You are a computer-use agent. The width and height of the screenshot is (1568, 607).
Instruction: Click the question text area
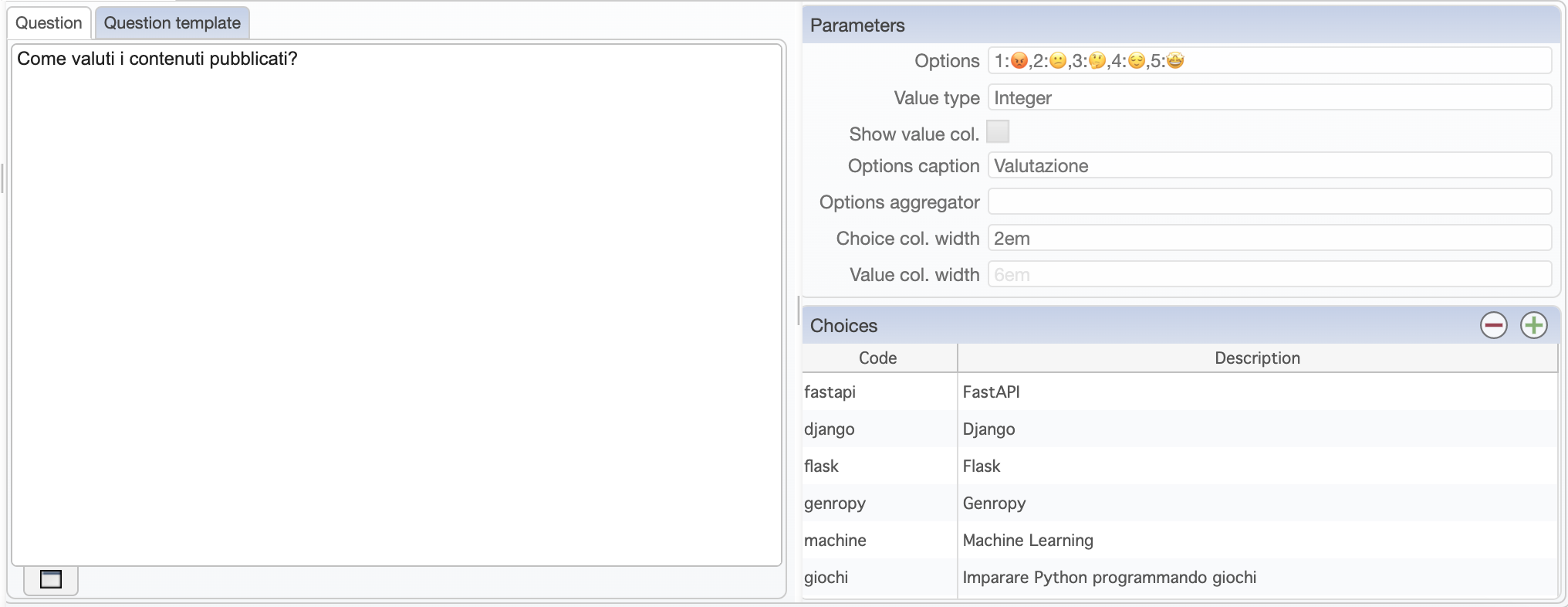[397, 305]
